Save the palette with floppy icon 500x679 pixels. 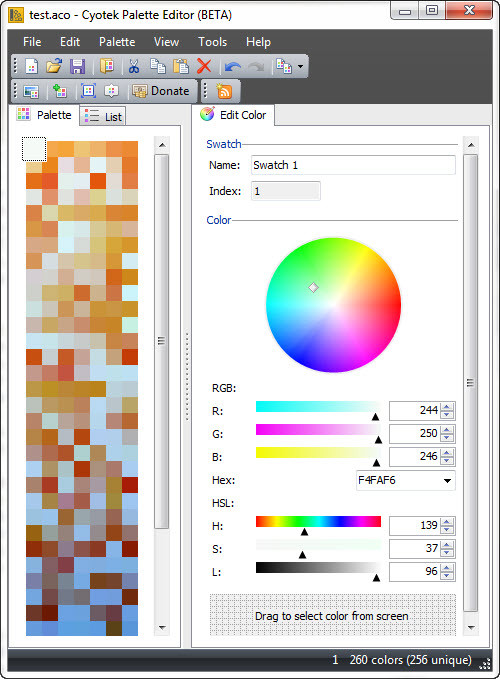pos(77,66)
